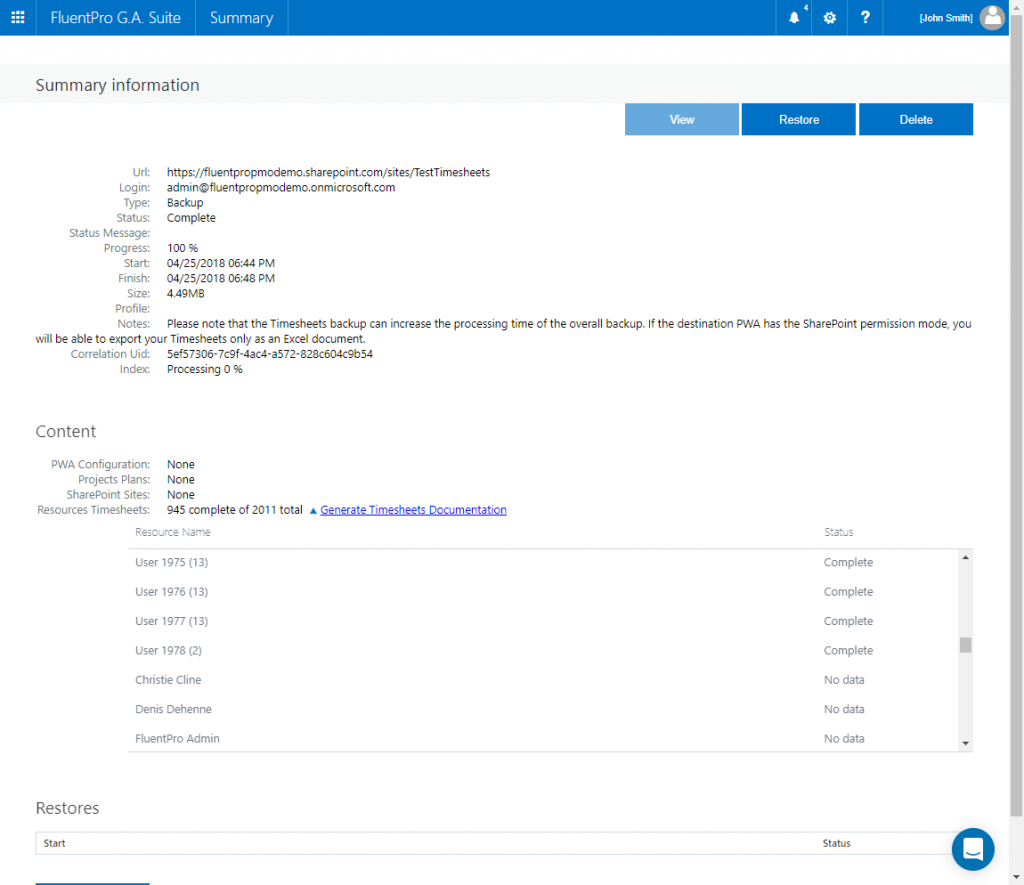Screen dimensions: 1024x885
Task: Select the User 1977 (13) row
Action: click(543, 621)
